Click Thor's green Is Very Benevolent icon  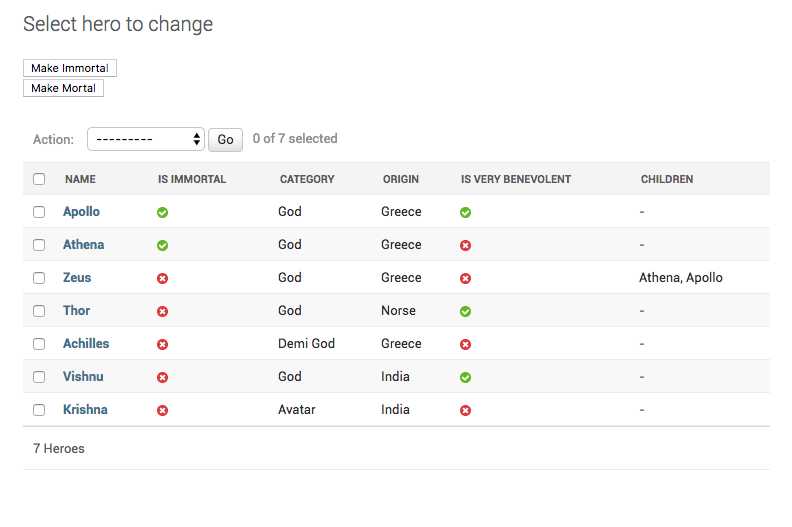pos(465,311)
